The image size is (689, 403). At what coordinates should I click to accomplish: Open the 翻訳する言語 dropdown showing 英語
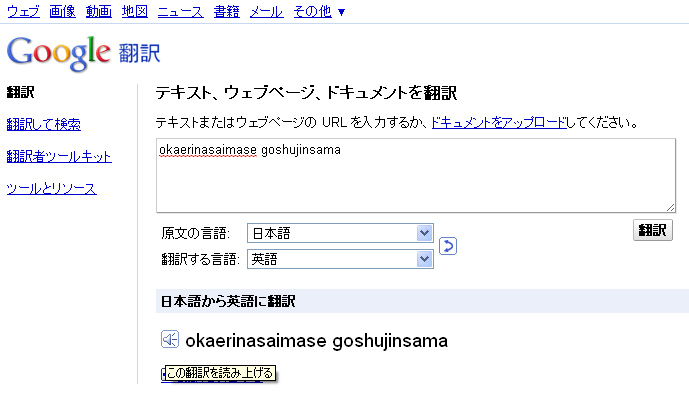[341, 259]
